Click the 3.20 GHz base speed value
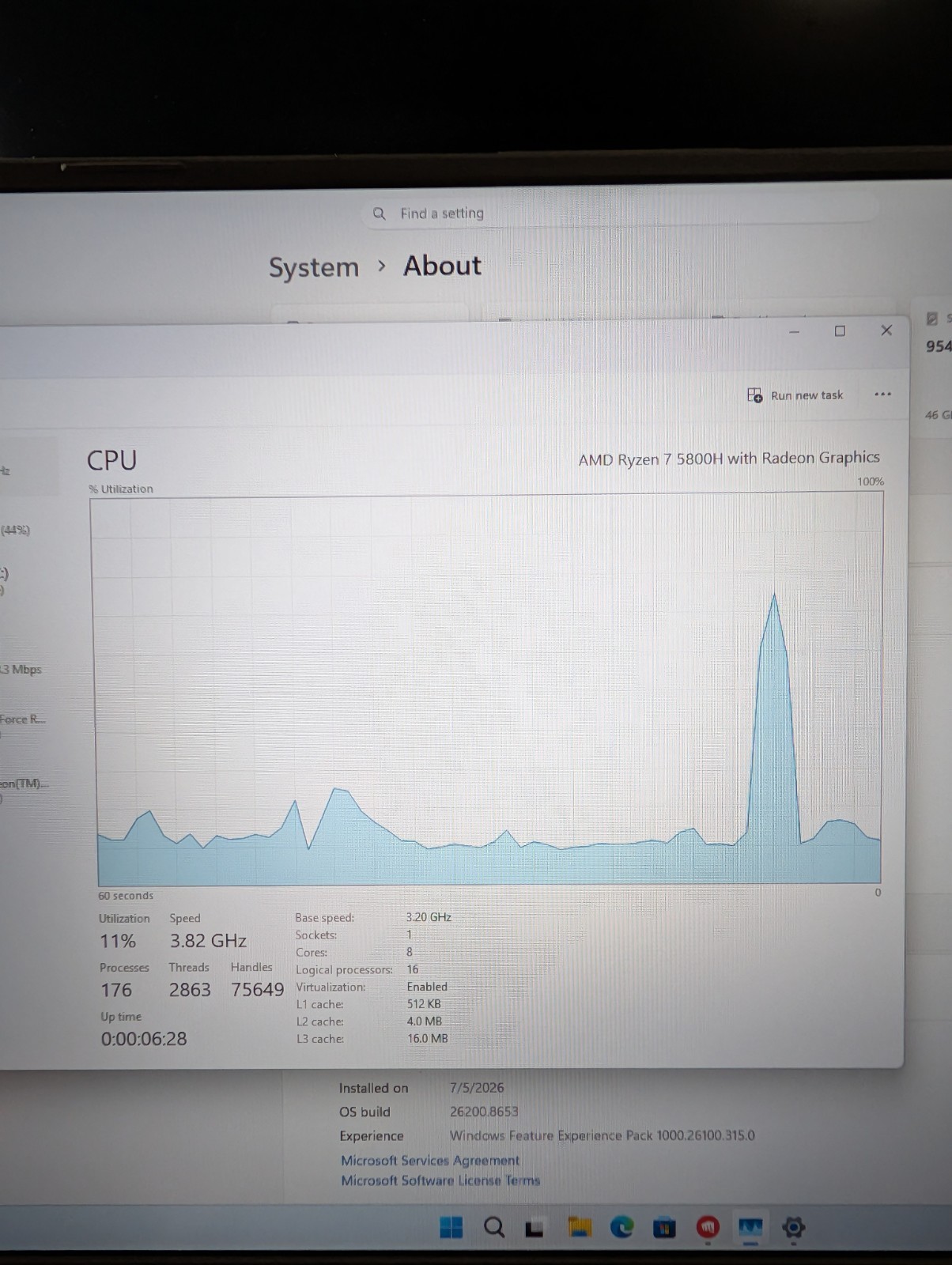This screenshot has height=1265, width=952. (x=429, y=917)
